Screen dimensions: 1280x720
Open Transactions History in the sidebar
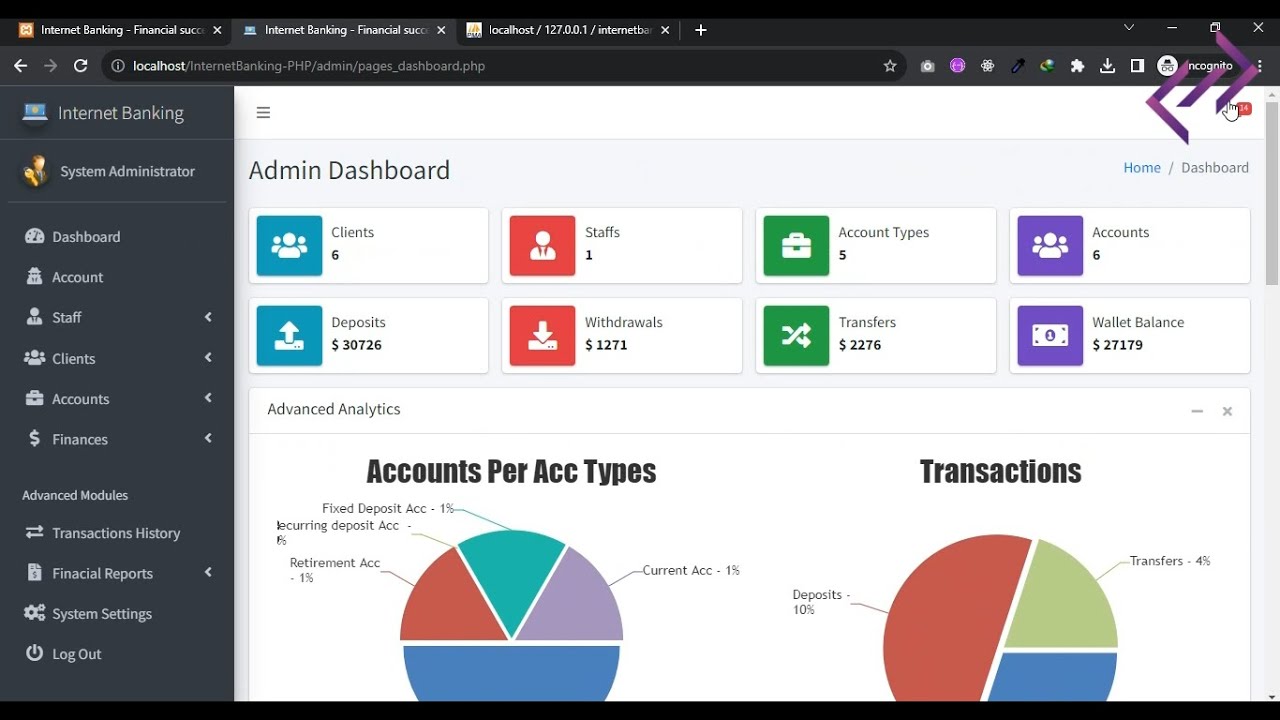click(x=118, y=533)
